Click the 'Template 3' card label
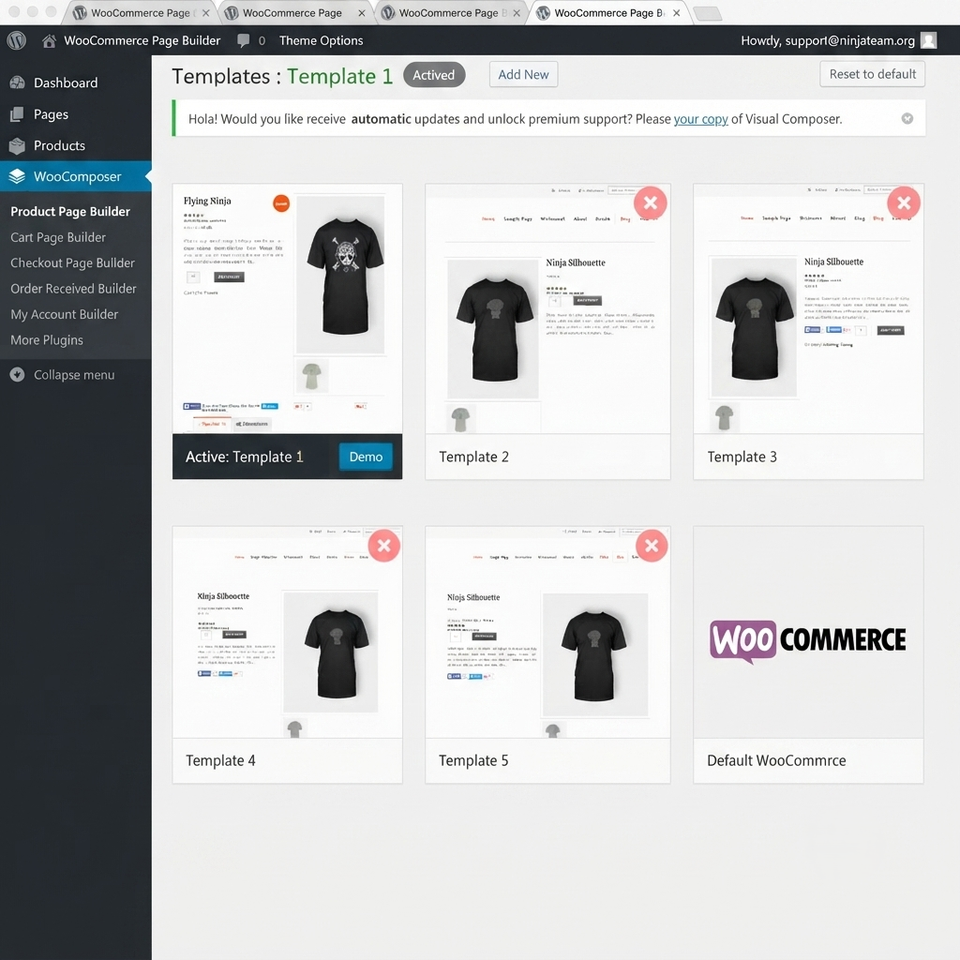Image resolution: width=960 pixels, height=960 pixels. 741,457
